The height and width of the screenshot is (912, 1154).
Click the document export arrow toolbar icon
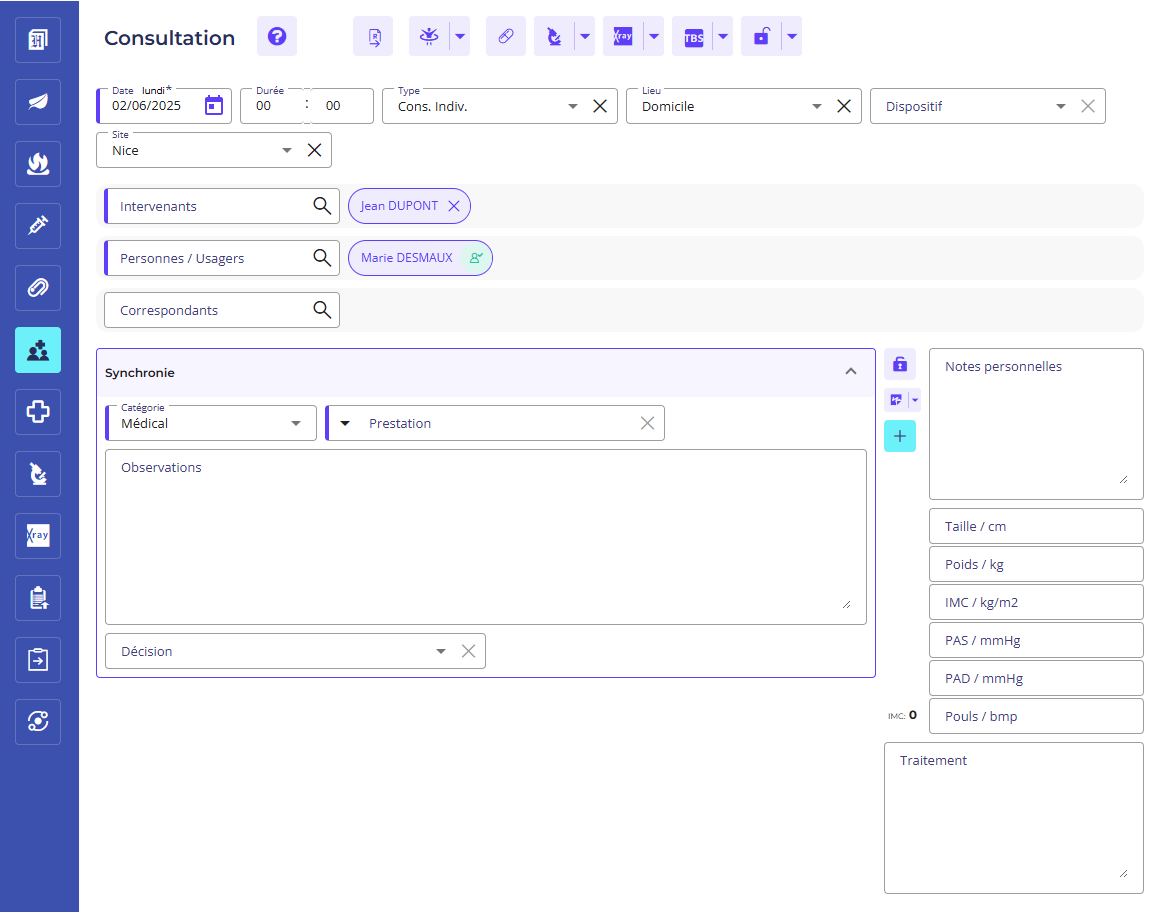[x=373, y=36]
